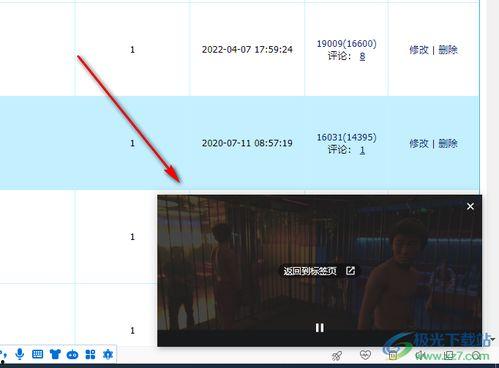Pause the picture-in-picture video

coord(320,328)
